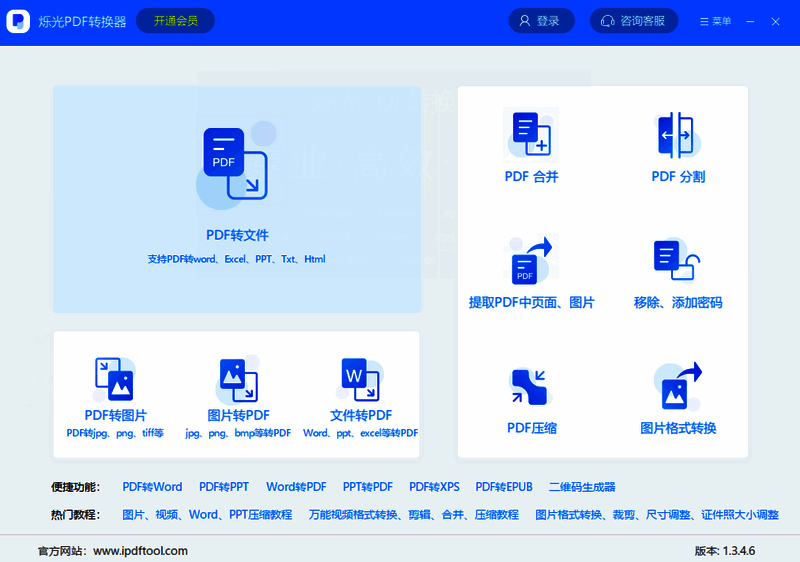The image size is (800, 562).
Task: Open the 移除、添加密码 lock icon
Action: 677,260
